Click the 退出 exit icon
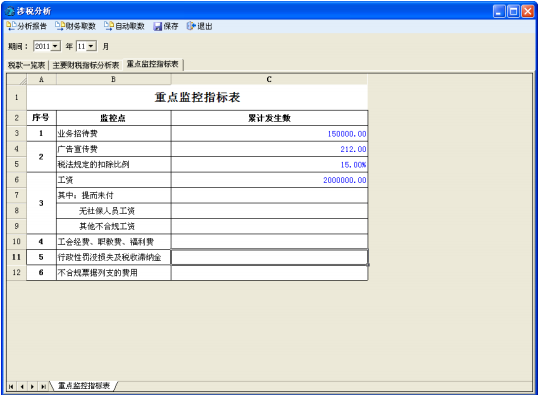The height and width of the screenshot is (395, 538). 191,26
